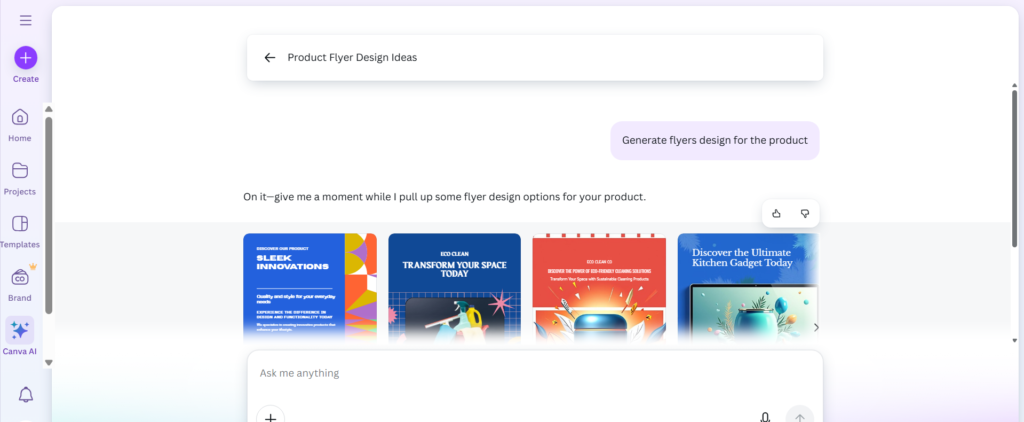1024x422 pixels.
Task: Open Projects folder icon
Action: coord(20,171)
